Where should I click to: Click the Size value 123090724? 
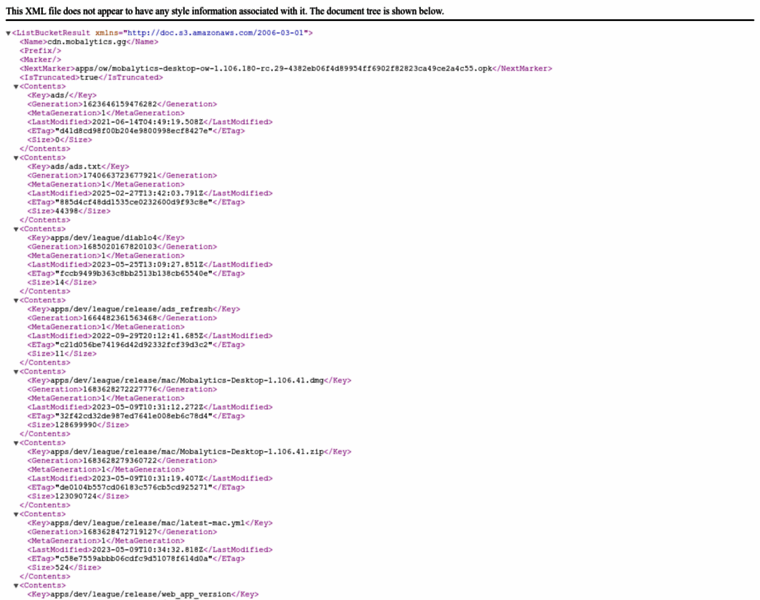pyautogui.click(x=76, y=496)
